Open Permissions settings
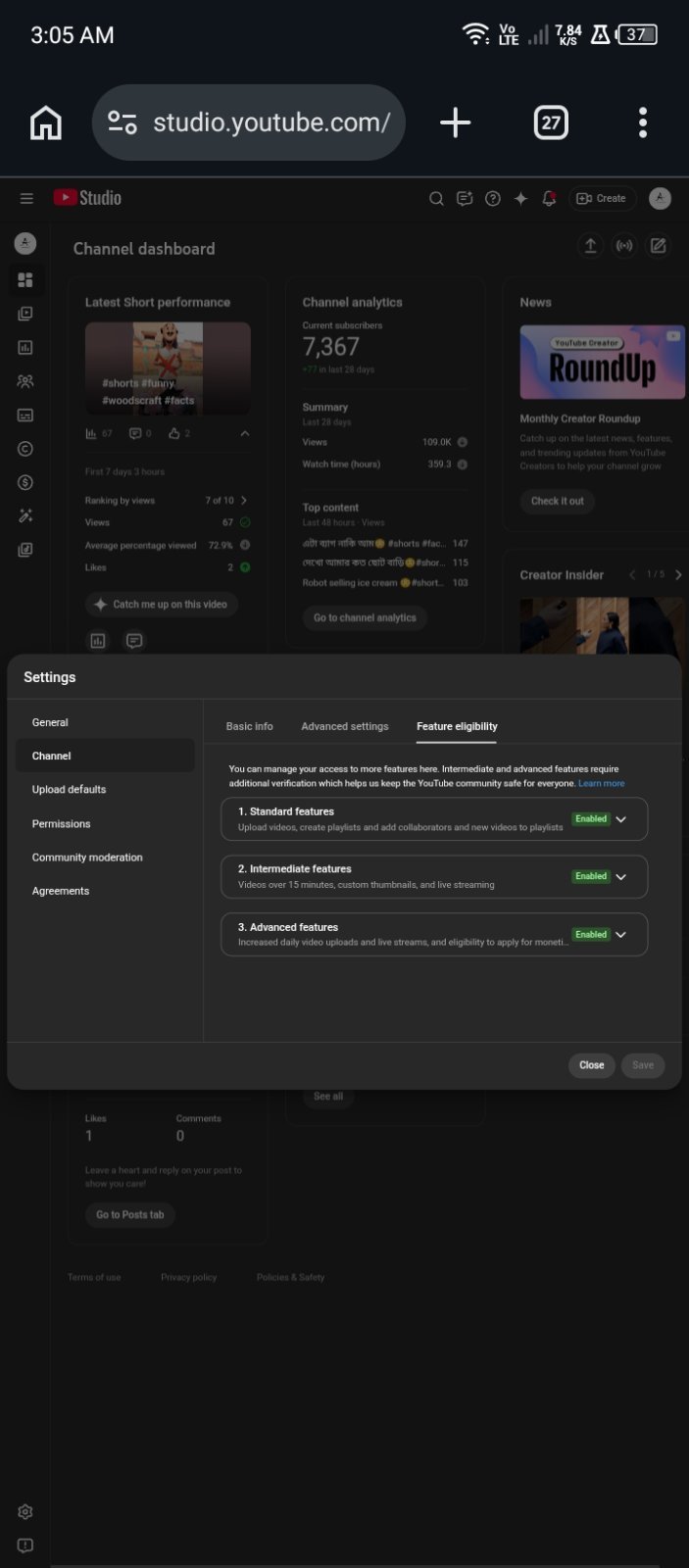Screen dimensions: 689x1568 tap(105, 823)
